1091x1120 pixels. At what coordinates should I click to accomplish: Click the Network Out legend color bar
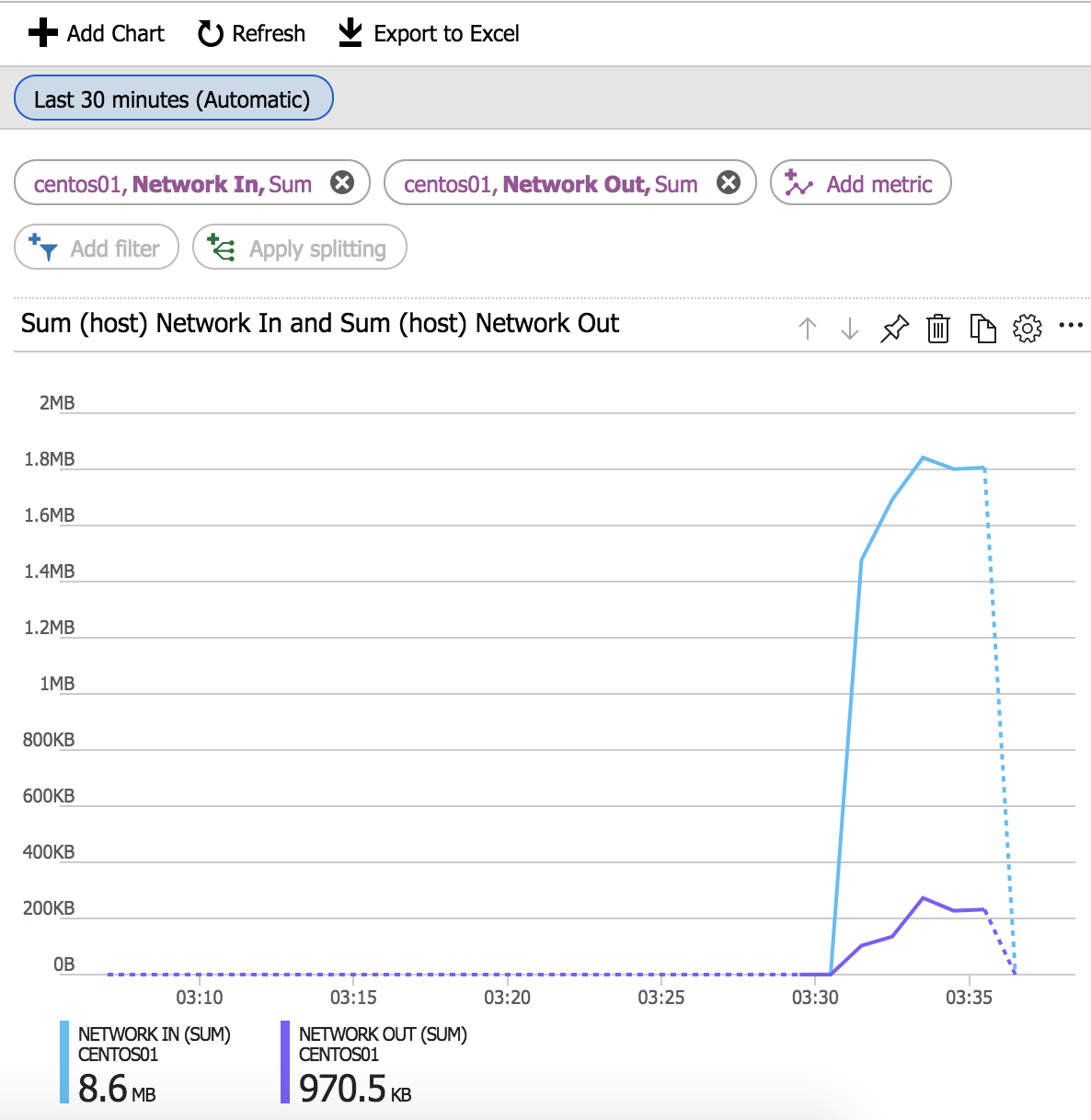pos(285,1062)
